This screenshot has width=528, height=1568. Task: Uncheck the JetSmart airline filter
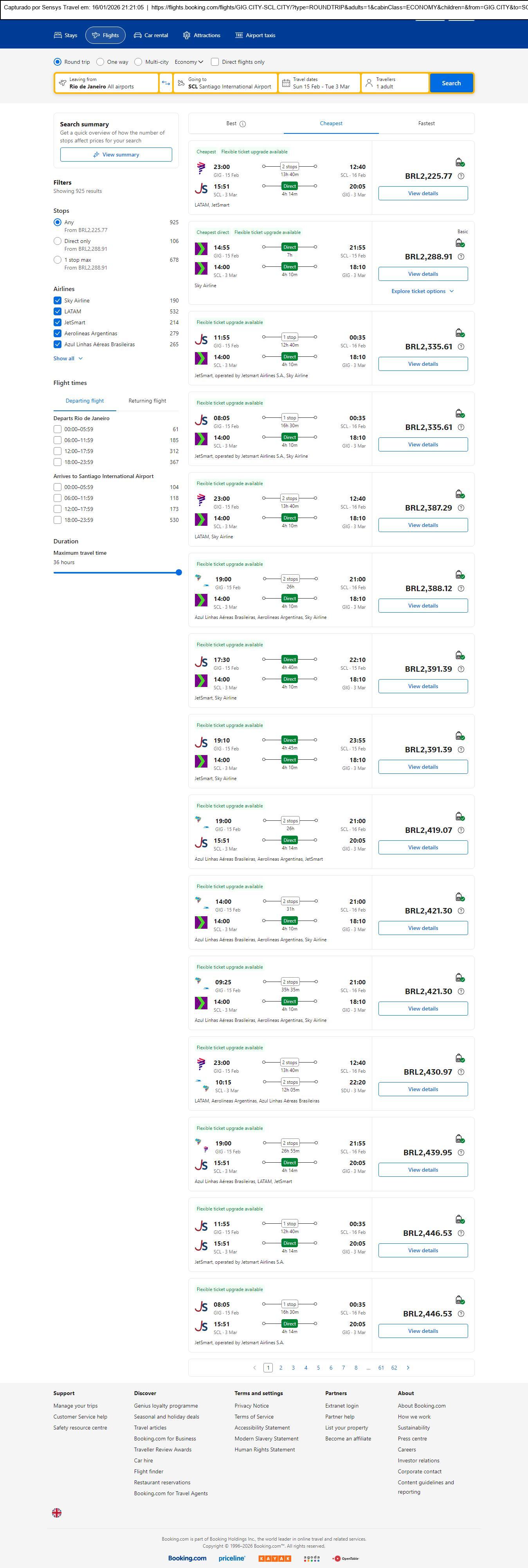(58, 323)
